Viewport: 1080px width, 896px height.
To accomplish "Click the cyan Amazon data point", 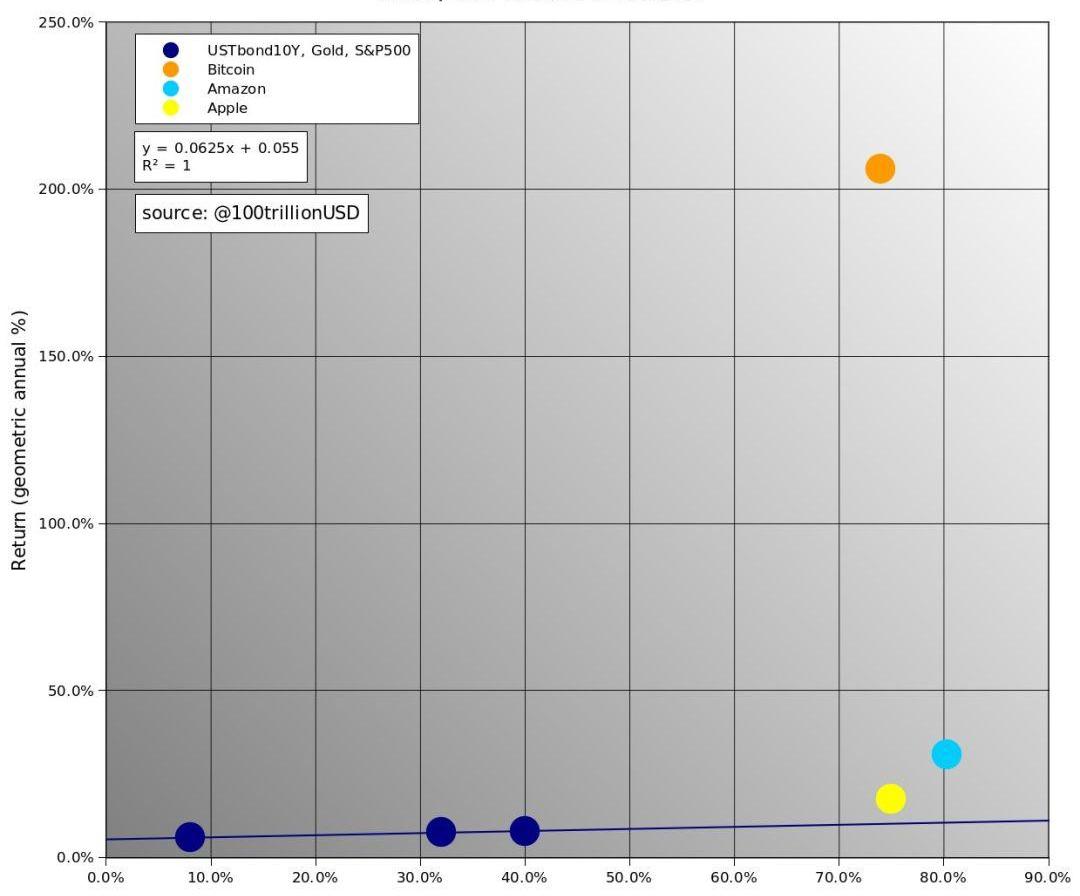I will (946, 754).
